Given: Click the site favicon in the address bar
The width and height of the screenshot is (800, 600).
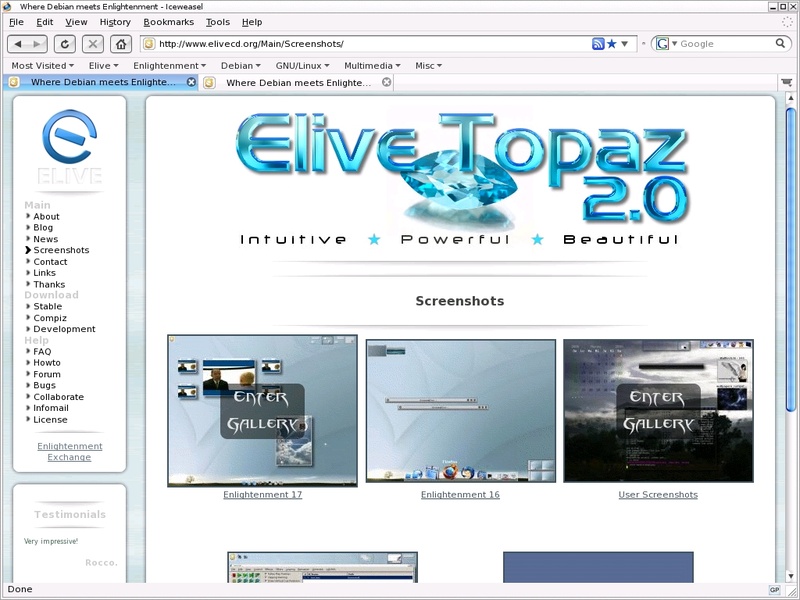Looking at the screenshot, I should click(x=148, y=44).
